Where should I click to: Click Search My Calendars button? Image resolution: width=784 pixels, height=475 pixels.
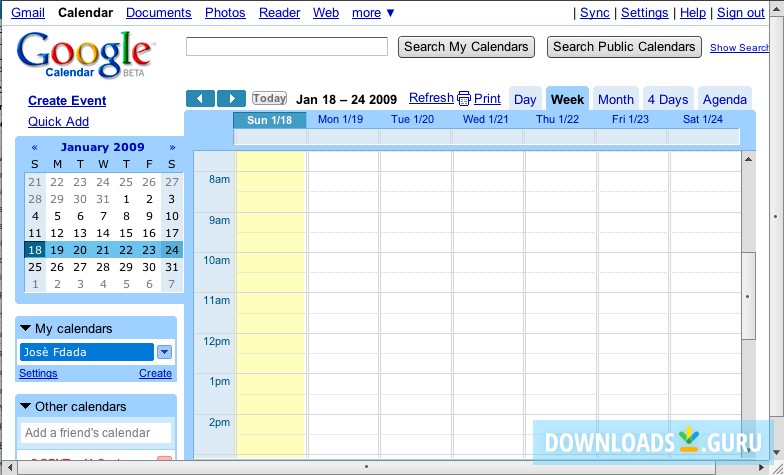coord(466,47)
